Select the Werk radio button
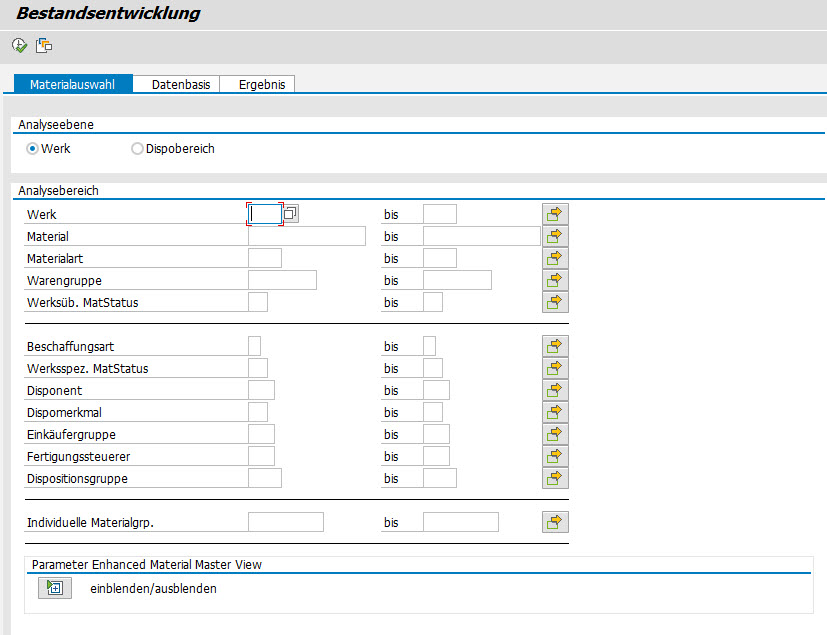827x635 pixels. coord(31,148)
